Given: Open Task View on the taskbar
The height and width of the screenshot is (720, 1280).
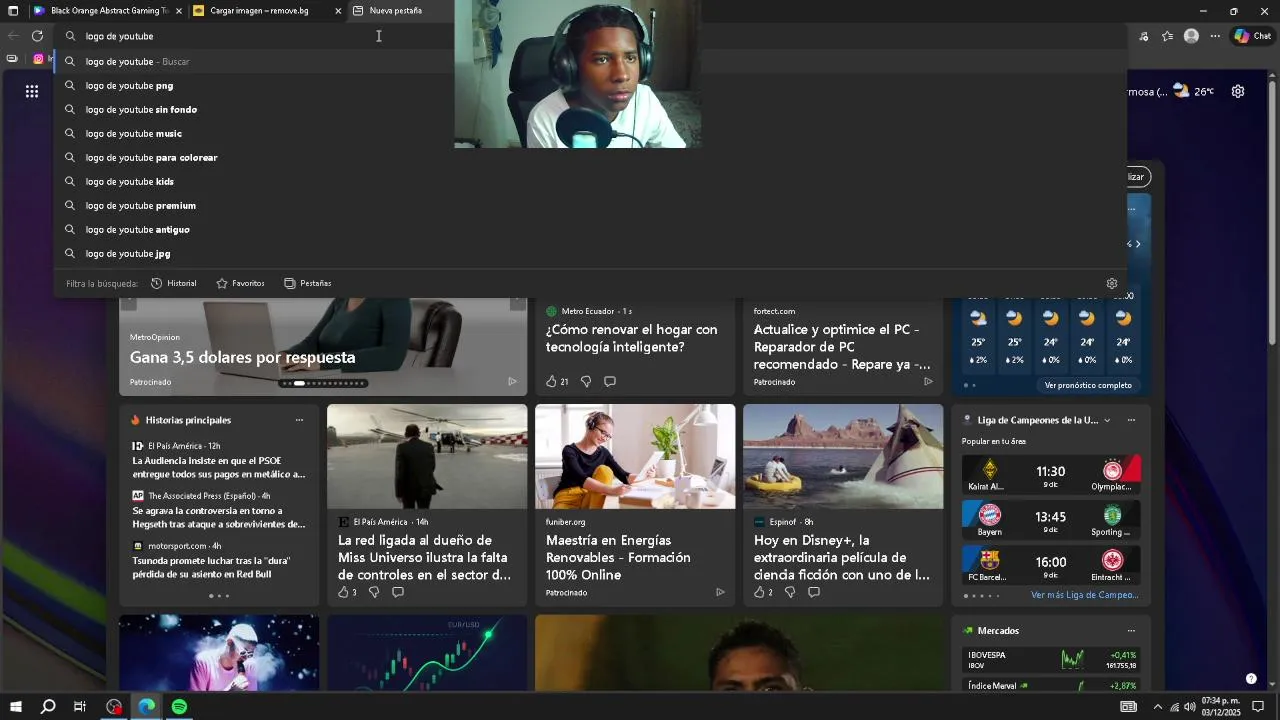Looking at the screenshot, I should [x=80, y=706].
